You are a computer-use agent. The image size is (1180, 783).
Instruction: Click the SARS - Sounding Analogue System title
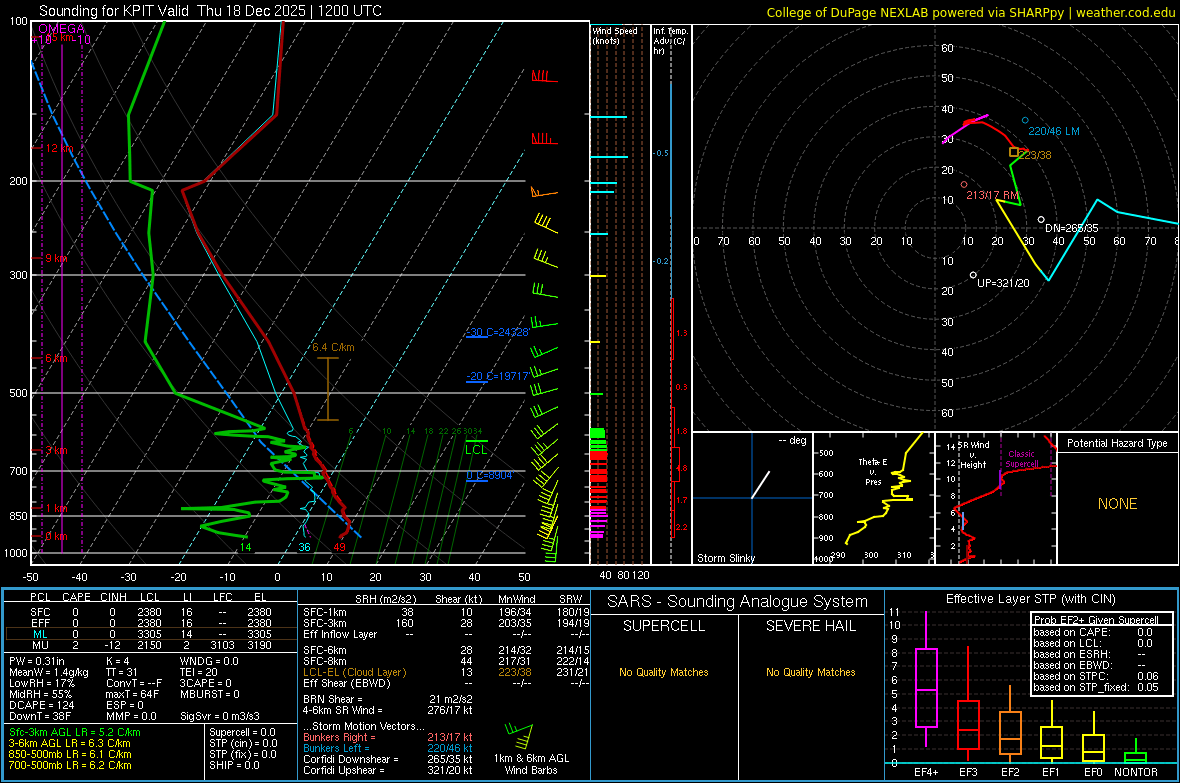(738, 602)
